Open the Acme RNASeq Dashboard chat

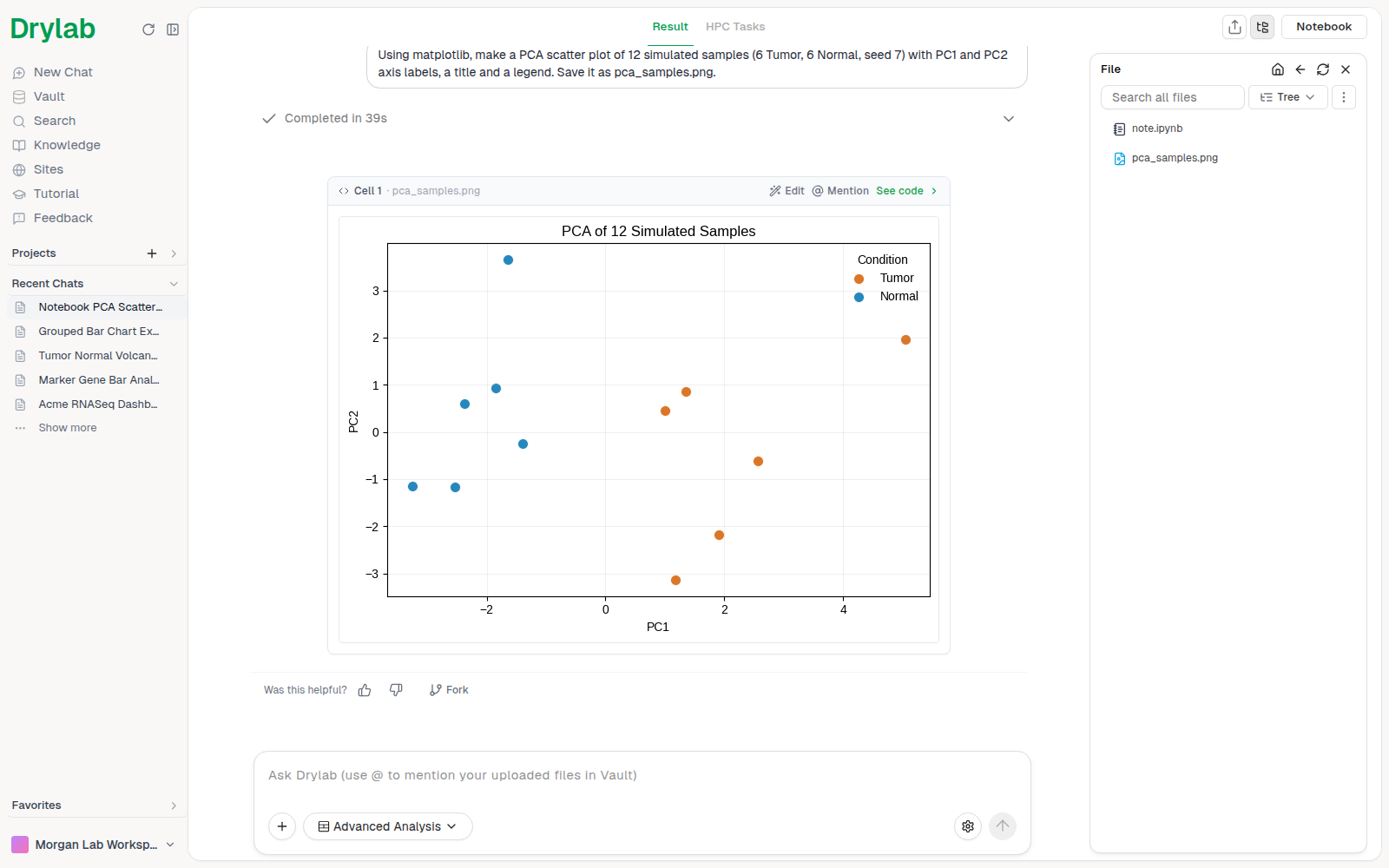96,404
